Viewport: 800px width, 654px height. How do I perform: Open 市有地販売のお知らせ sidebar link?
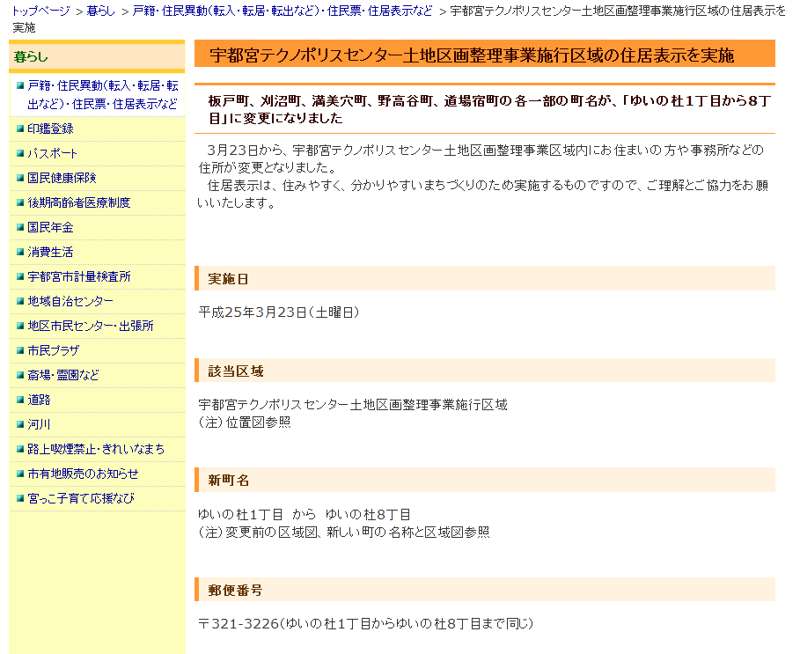83,473
